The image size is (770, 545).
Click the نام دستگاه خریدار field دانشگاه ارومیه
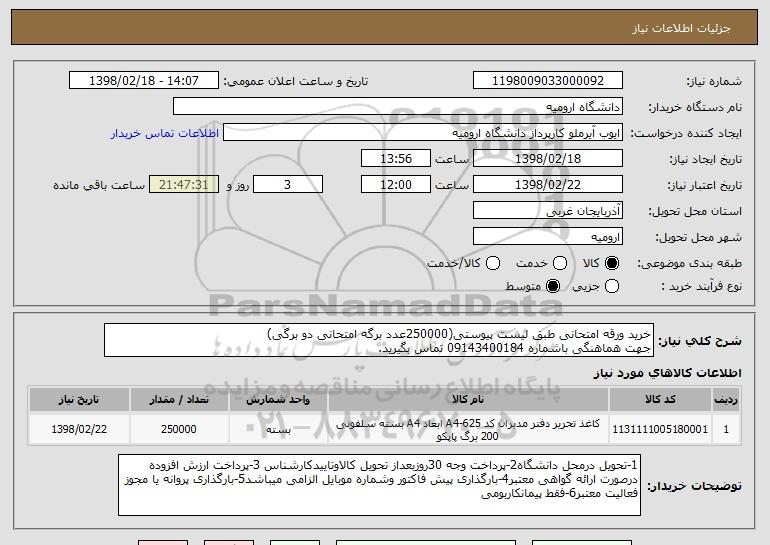[x=398, y=107]
